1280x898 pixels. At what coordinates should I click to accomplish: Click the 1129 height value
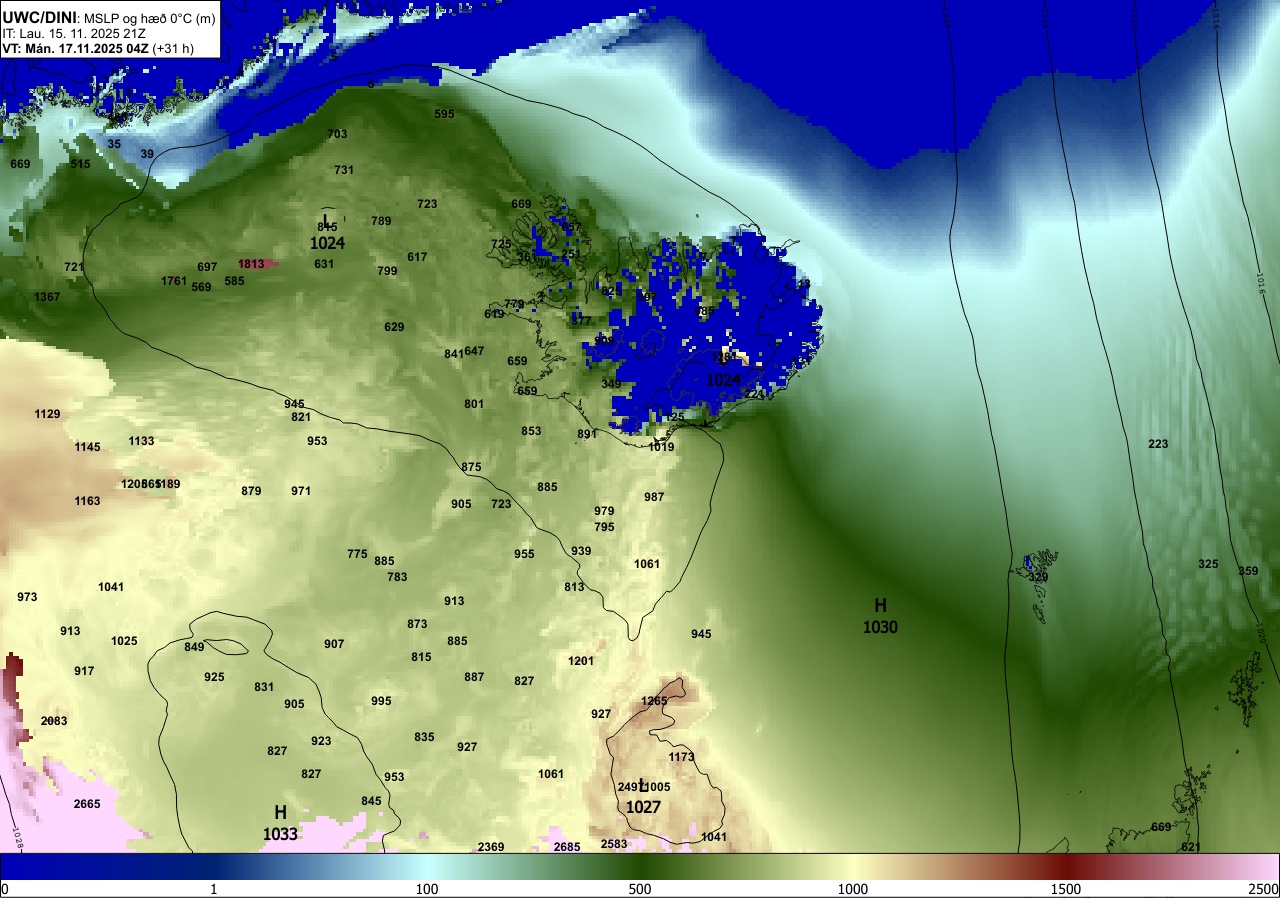[47, 414]
